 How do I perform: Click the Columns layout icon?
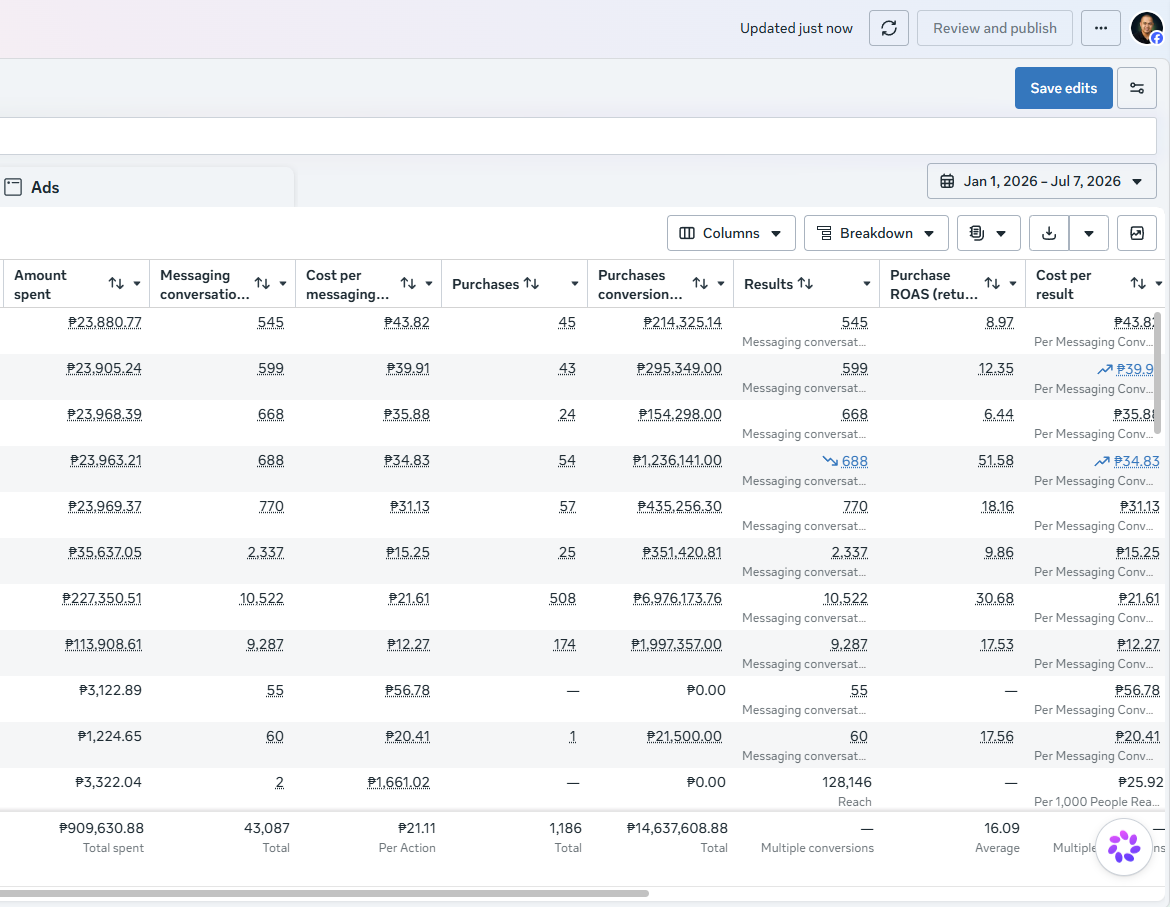coord(687,233)
